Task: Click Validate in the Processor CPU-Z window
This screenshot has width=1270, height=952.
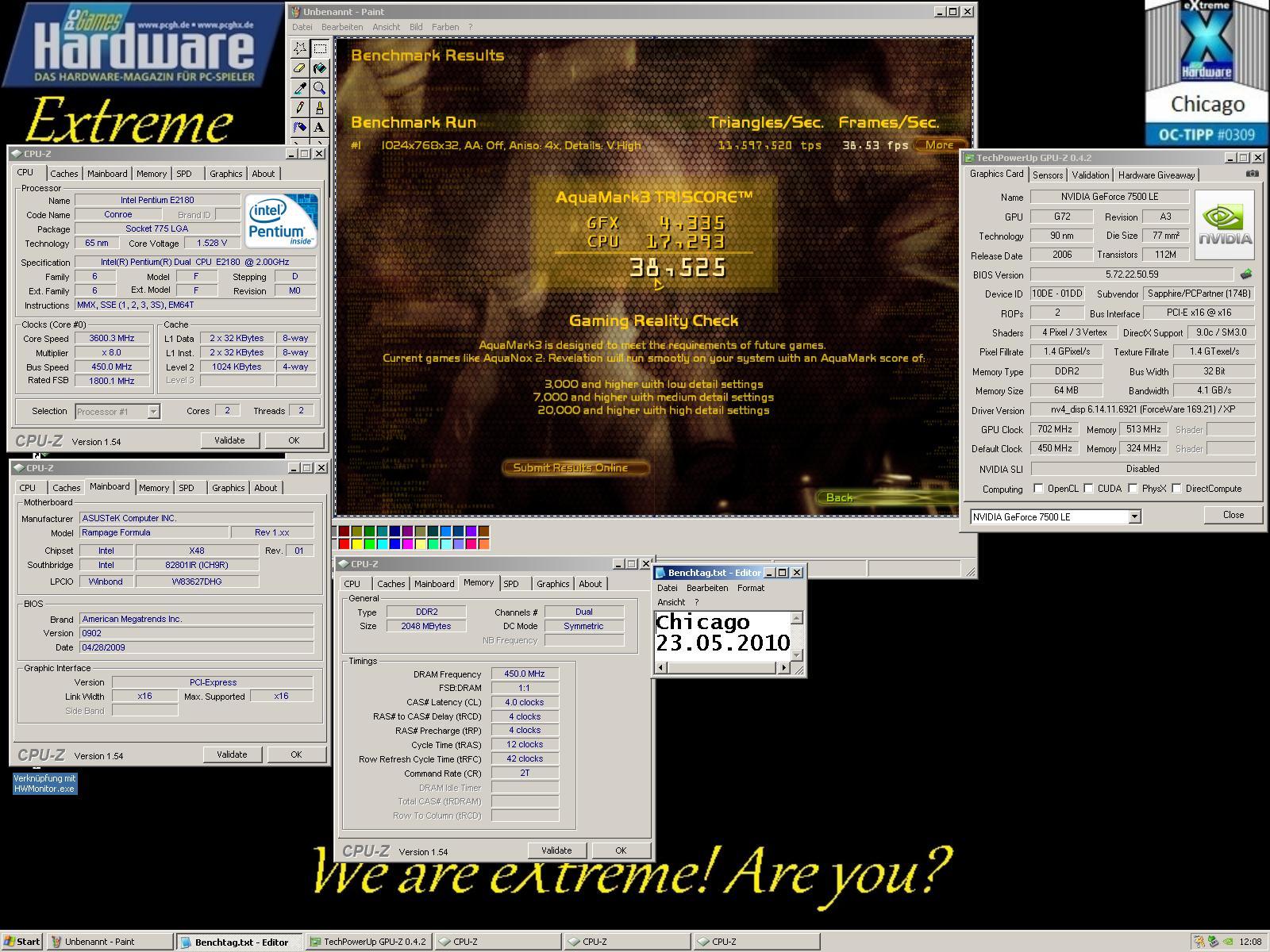Action: (229, 440)
